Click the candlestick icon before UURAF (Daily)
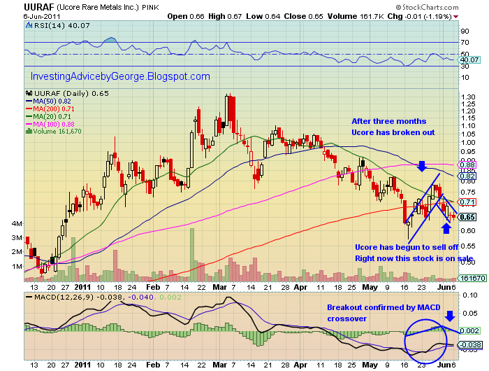The height and width of the screenshot is (371, 489). (x=29, y=93)
